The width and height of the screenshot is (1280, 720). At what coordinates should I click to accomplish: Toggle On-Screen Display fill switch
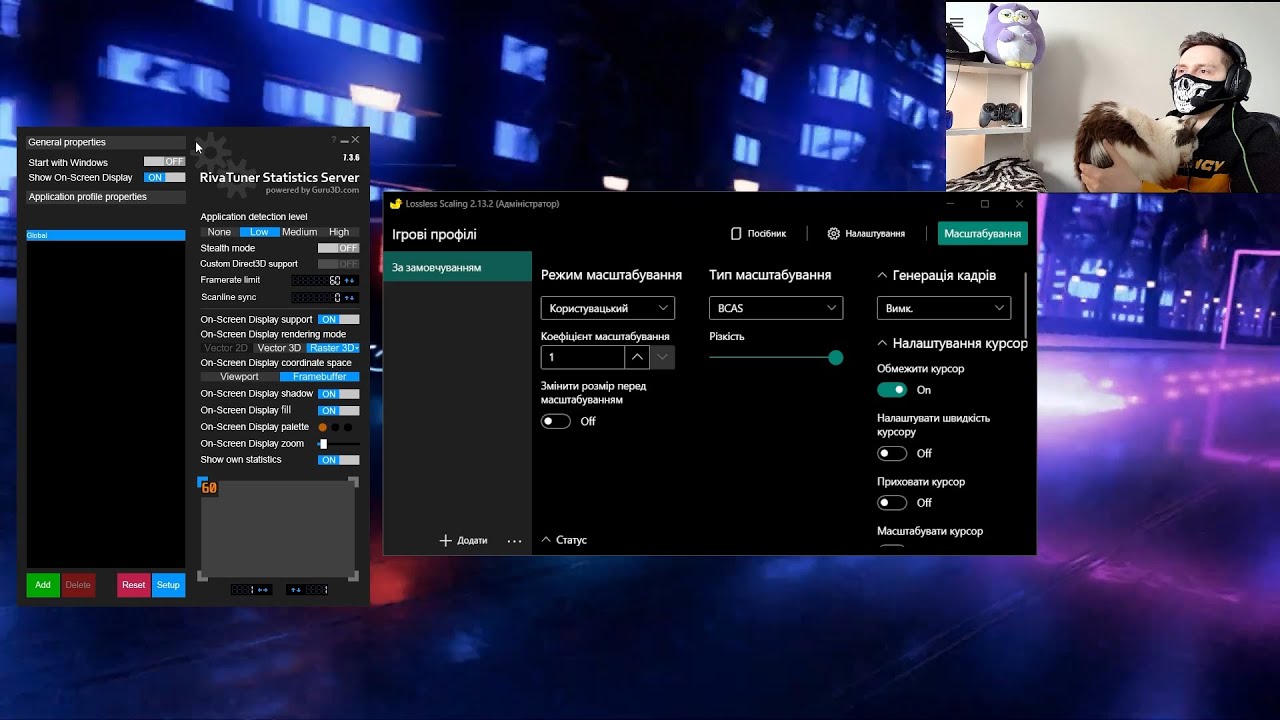tap(338, 411)
